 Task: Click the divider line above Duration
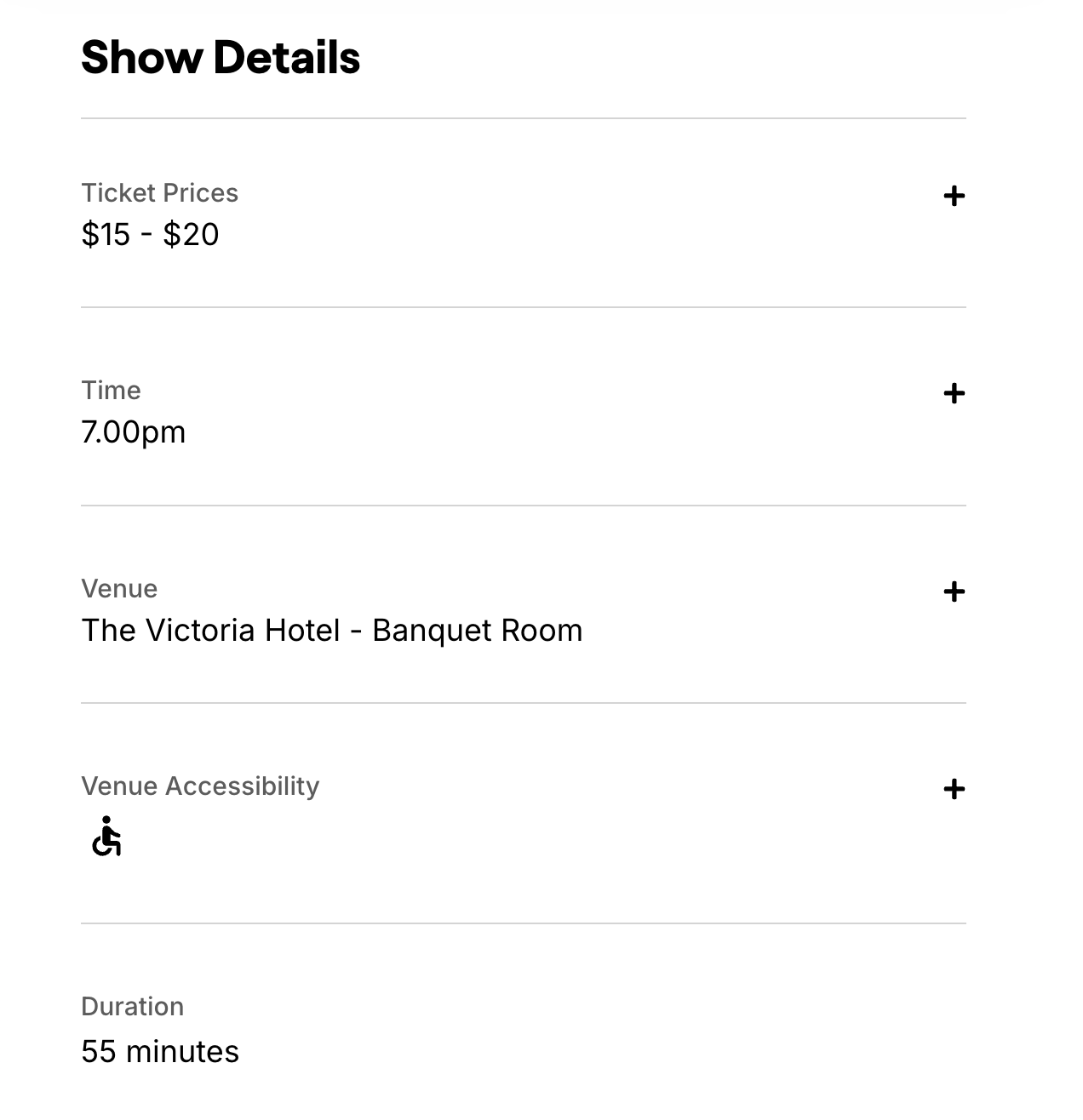pos(523,923)
